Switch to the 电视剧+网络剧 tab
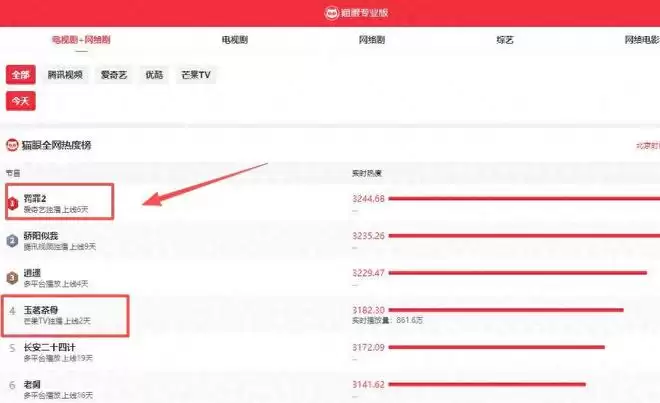The image size is (660, 403). click(x=82, y=40)
